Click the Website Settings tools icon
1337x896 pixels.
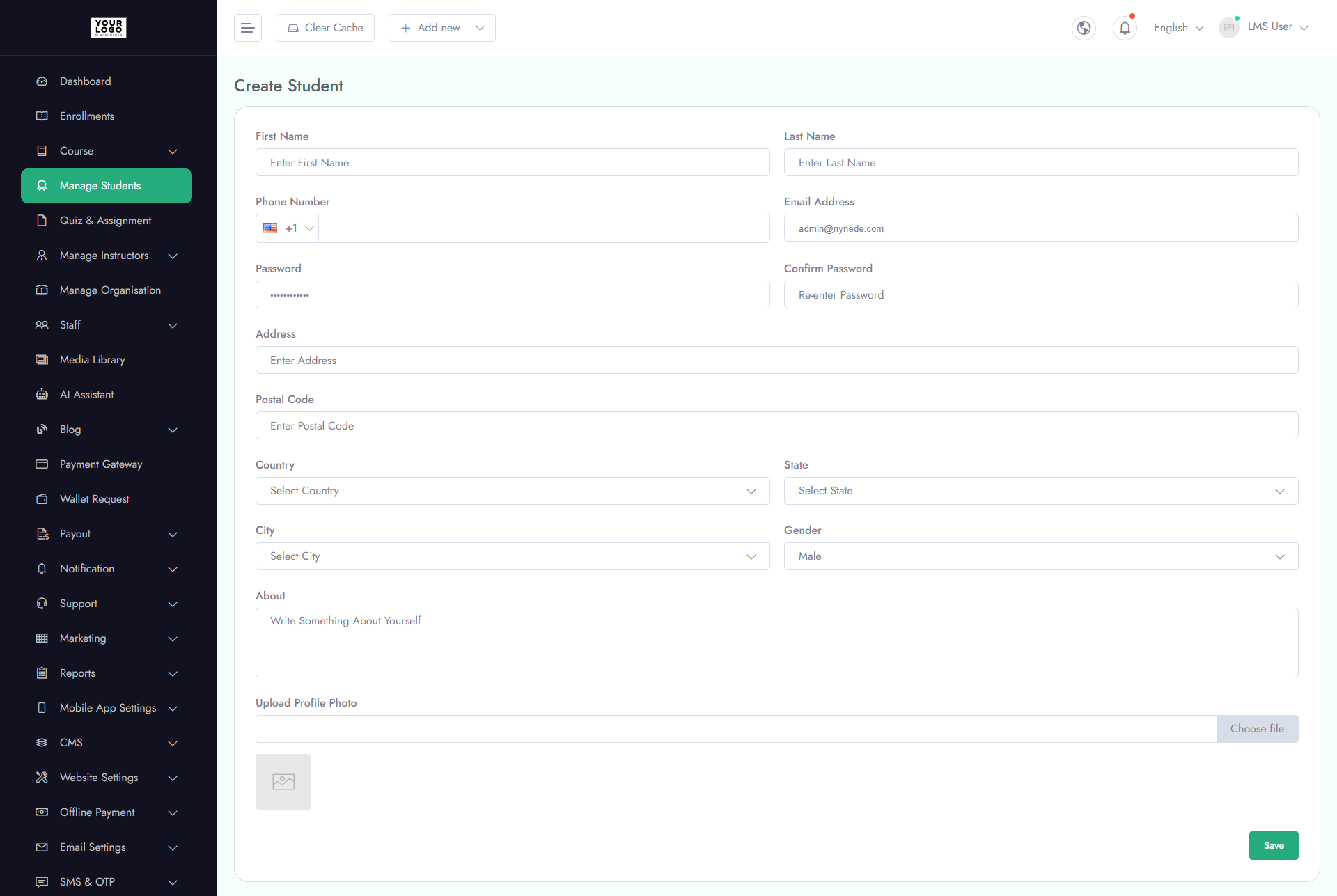(42, 778)
